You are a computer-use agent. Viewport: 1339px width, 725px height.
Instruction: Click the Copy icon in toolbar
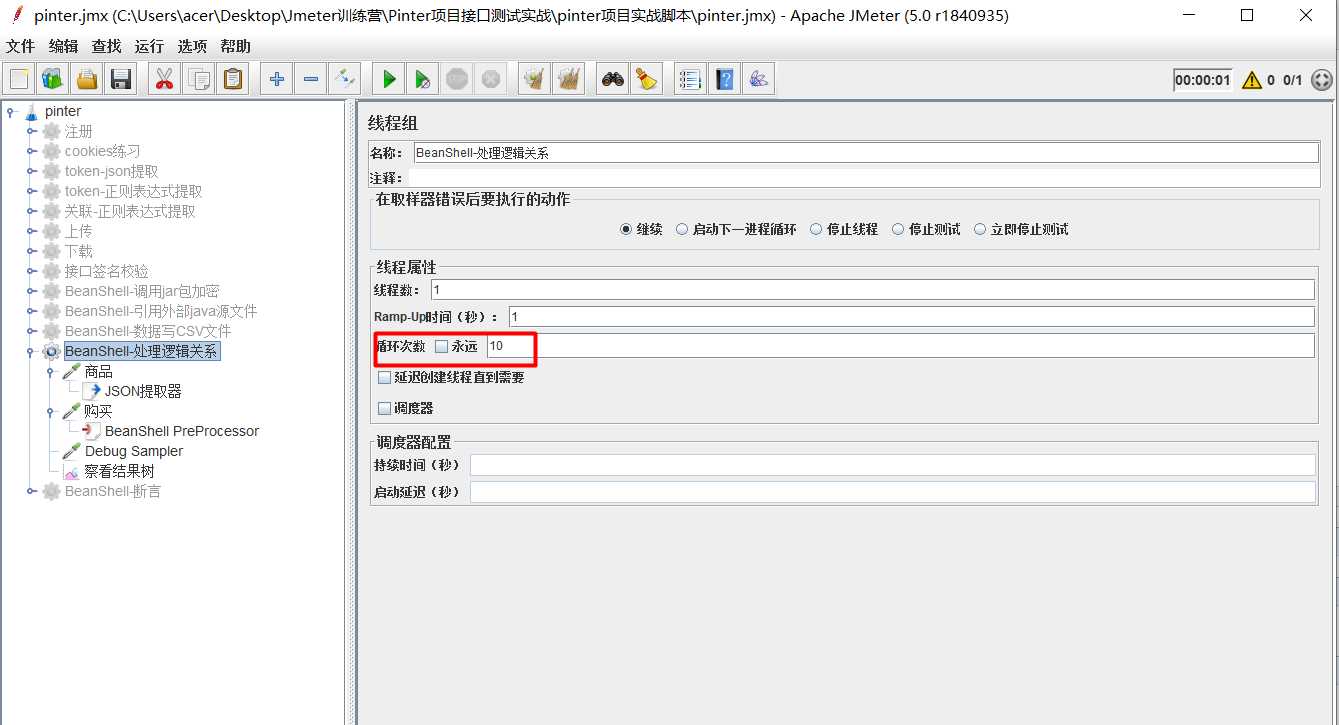tap(199, 79)
